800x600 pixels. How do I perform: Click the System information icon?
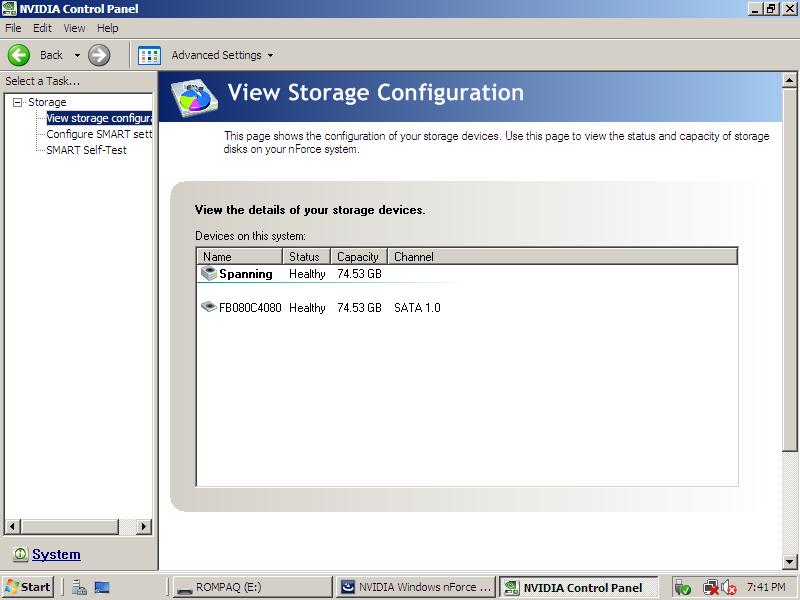click(x=20, y=554)
